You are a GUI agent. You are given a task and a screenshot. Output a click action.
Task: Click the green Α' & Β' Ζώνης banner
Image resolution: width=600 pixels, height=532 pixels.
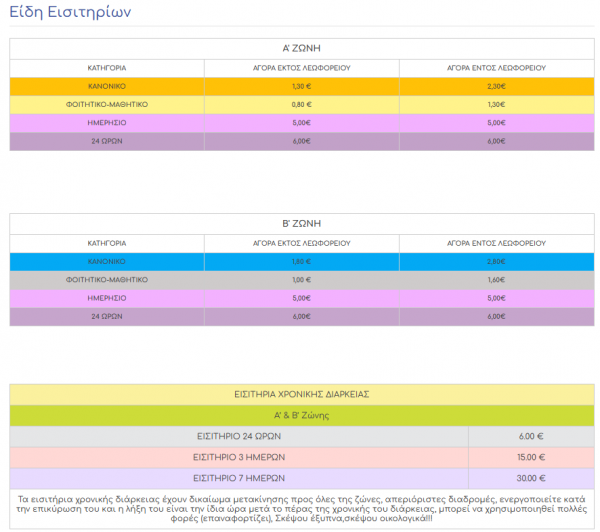point(302,416)
